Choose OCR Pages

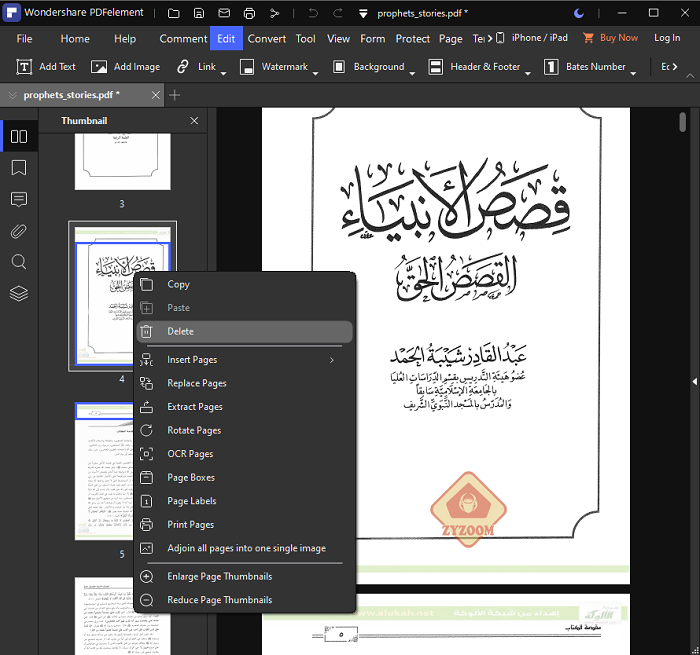(x=245, y=454)
